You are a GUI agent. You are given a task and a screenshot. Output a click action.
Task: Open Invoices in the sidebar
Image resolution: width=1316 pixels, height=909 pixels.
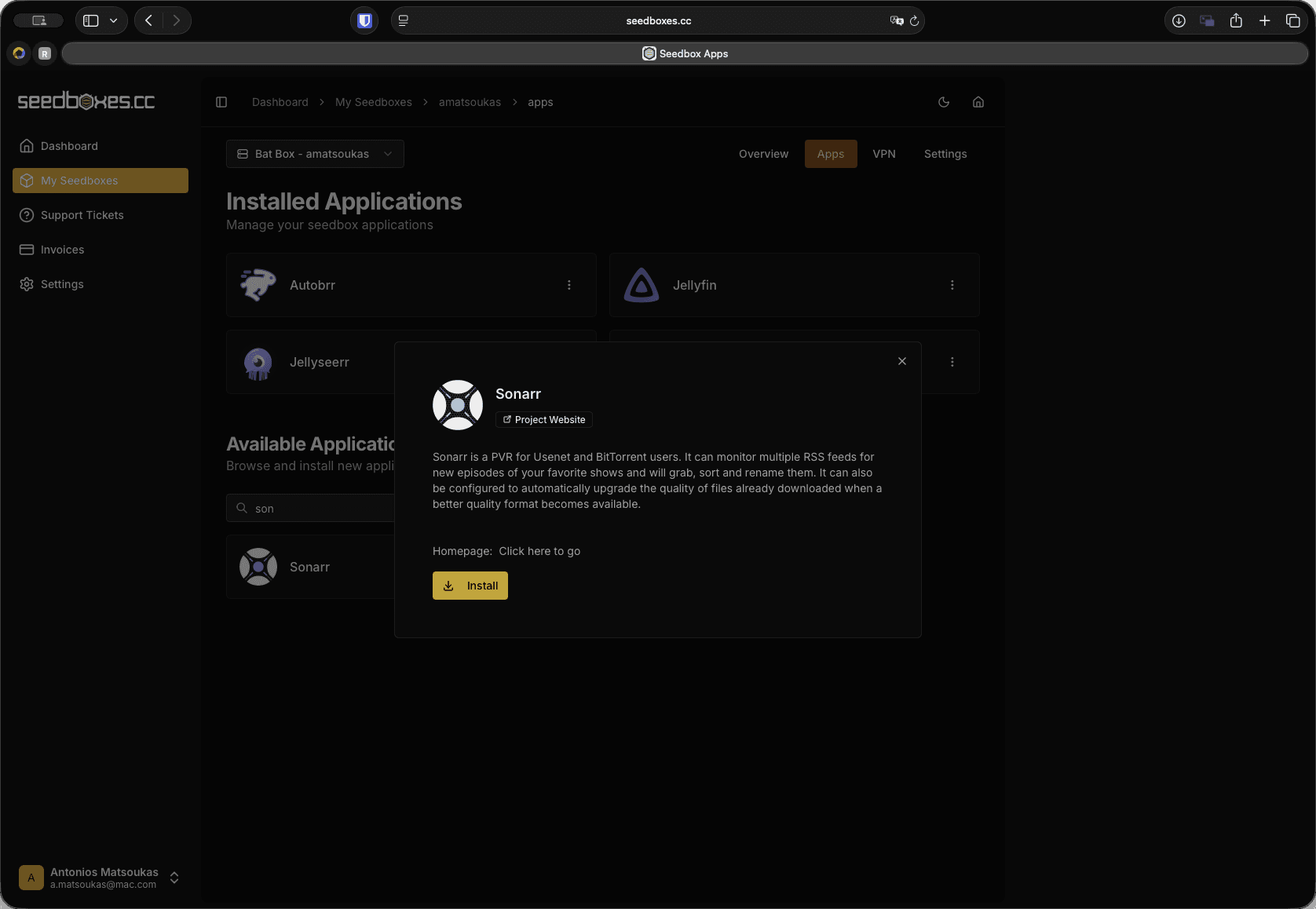point(101,250)
